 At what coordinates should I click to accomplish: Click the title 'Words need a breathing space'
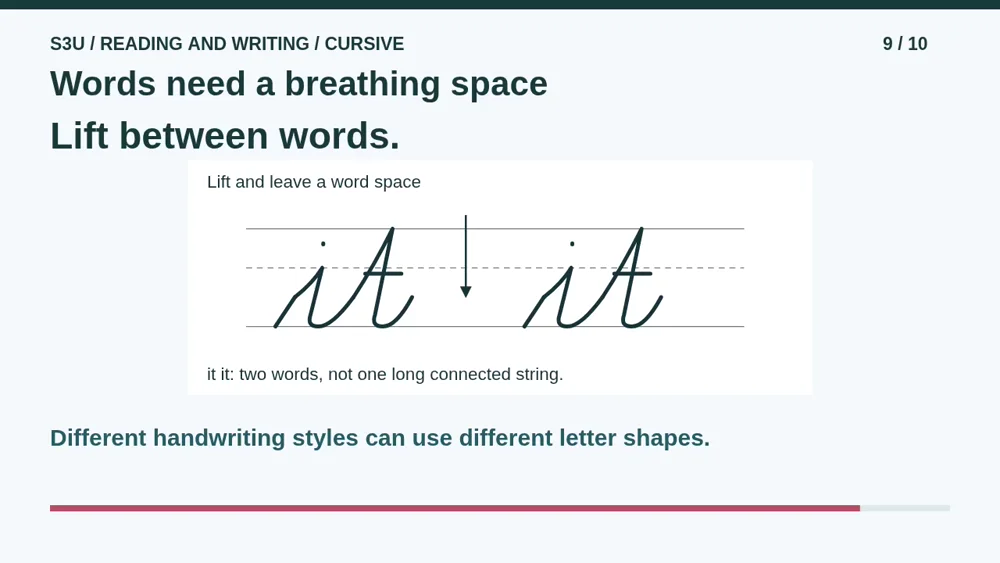(298, 84)
